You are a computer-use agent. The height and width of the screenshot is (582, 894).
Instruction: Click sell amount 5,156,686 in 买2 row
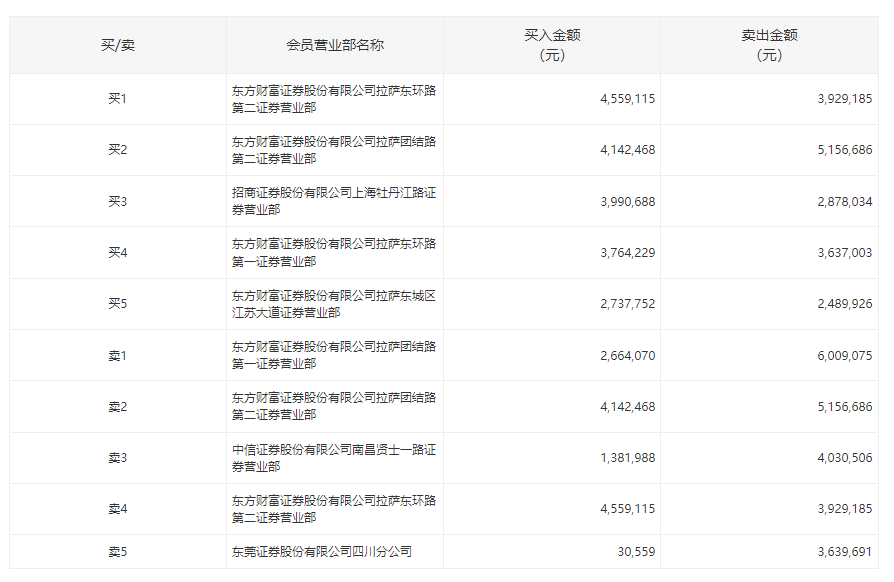tap(845, 150)
